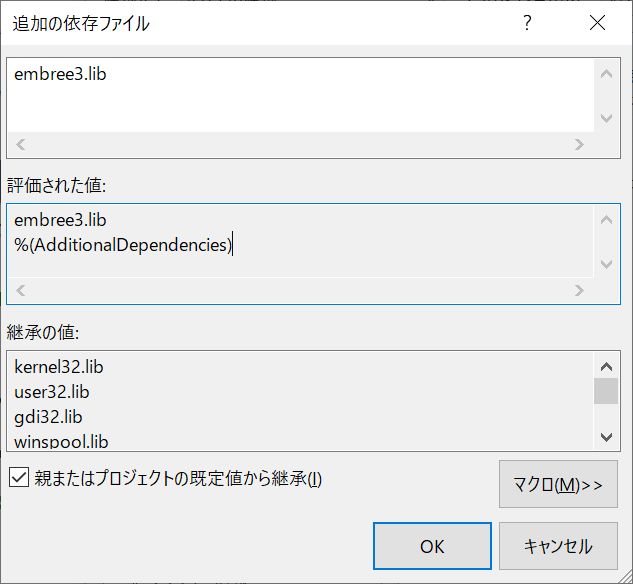Toggle 親またはプロジェクトの既定値から継承 checkbox

tap(19, 479)
